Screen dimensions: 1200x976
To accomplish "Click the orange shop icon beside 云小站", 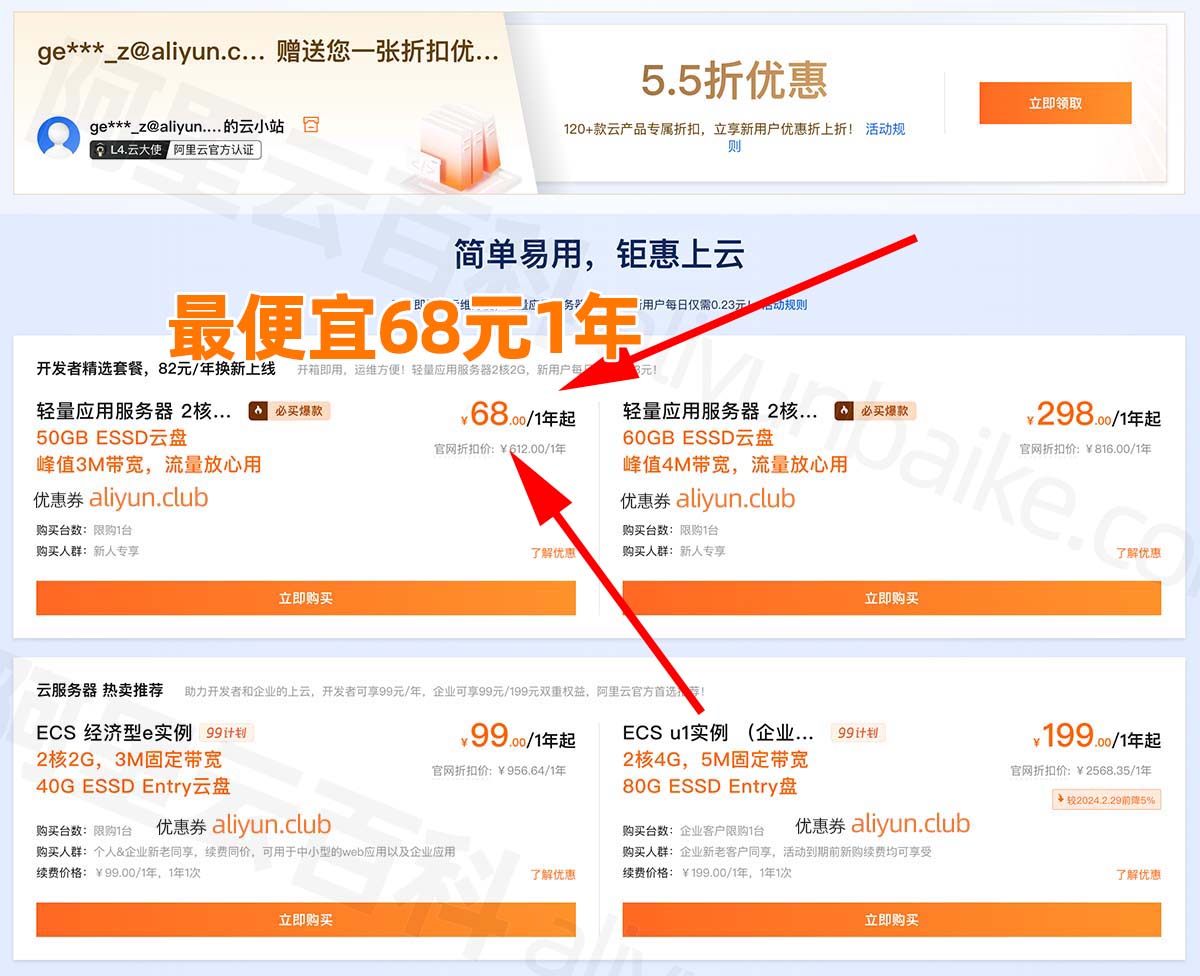I will 311,125.
